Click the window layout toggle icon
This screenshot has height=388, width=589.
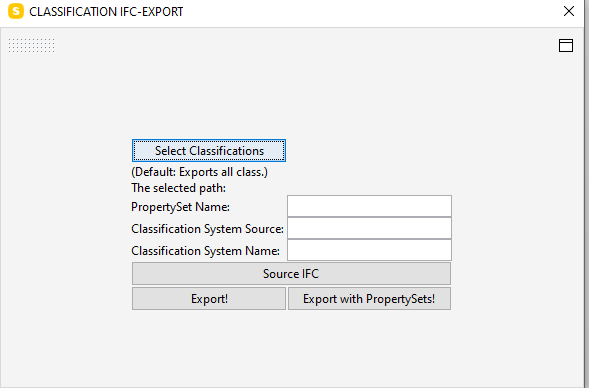[566, 45]
